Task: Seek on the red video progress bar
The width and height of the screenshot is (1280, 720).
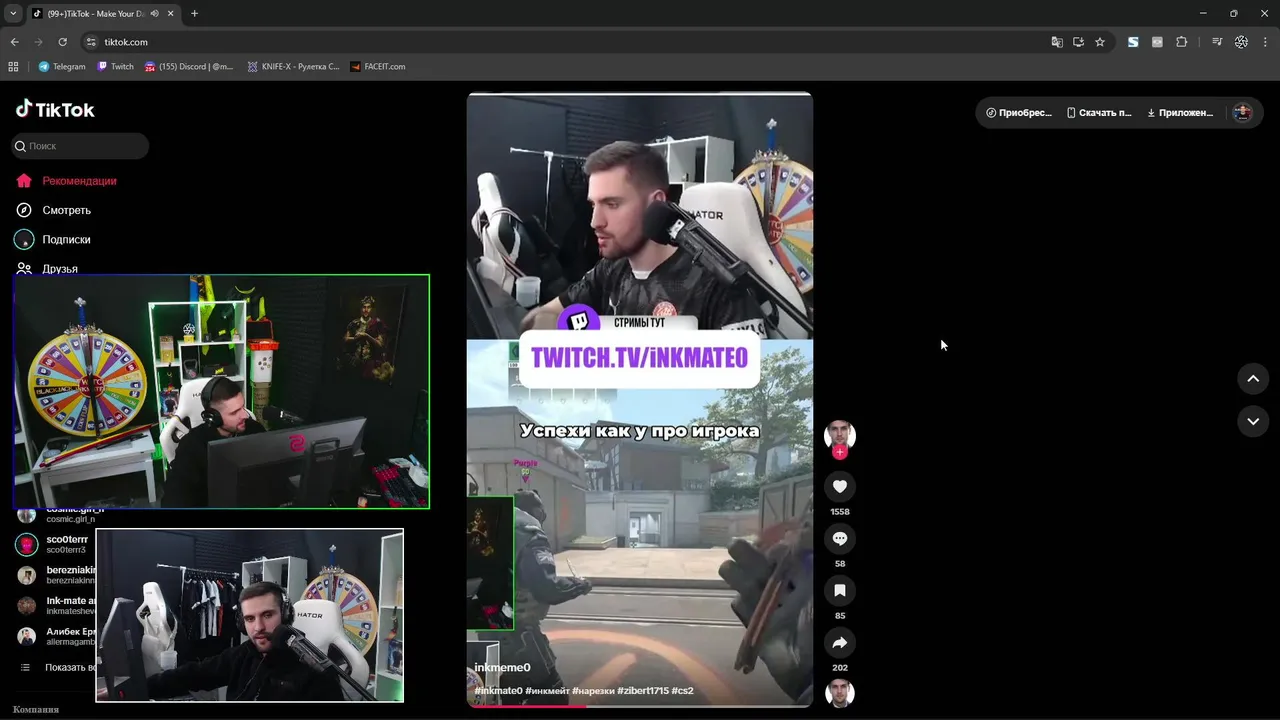Action: coord(639,706)
